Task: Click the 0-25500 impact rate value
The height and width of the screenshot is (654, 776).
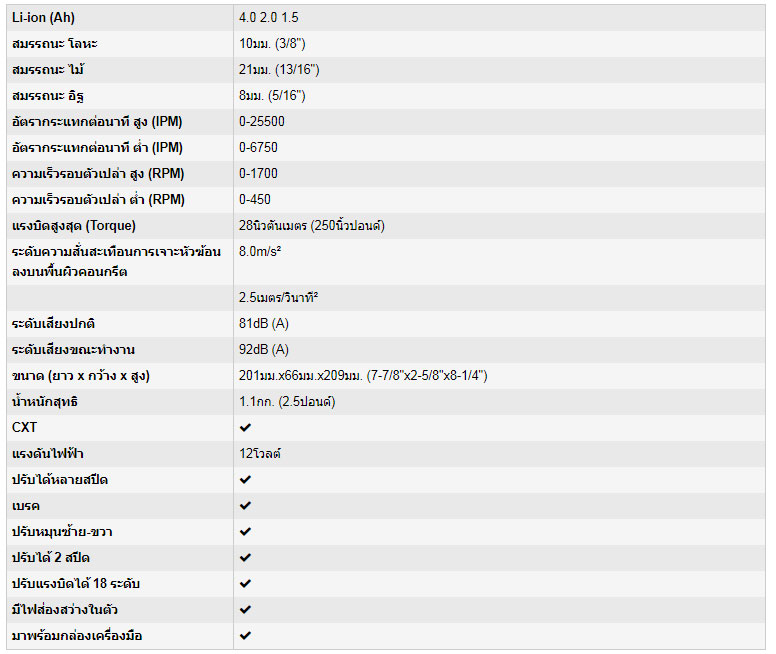Action: point(262,122)
